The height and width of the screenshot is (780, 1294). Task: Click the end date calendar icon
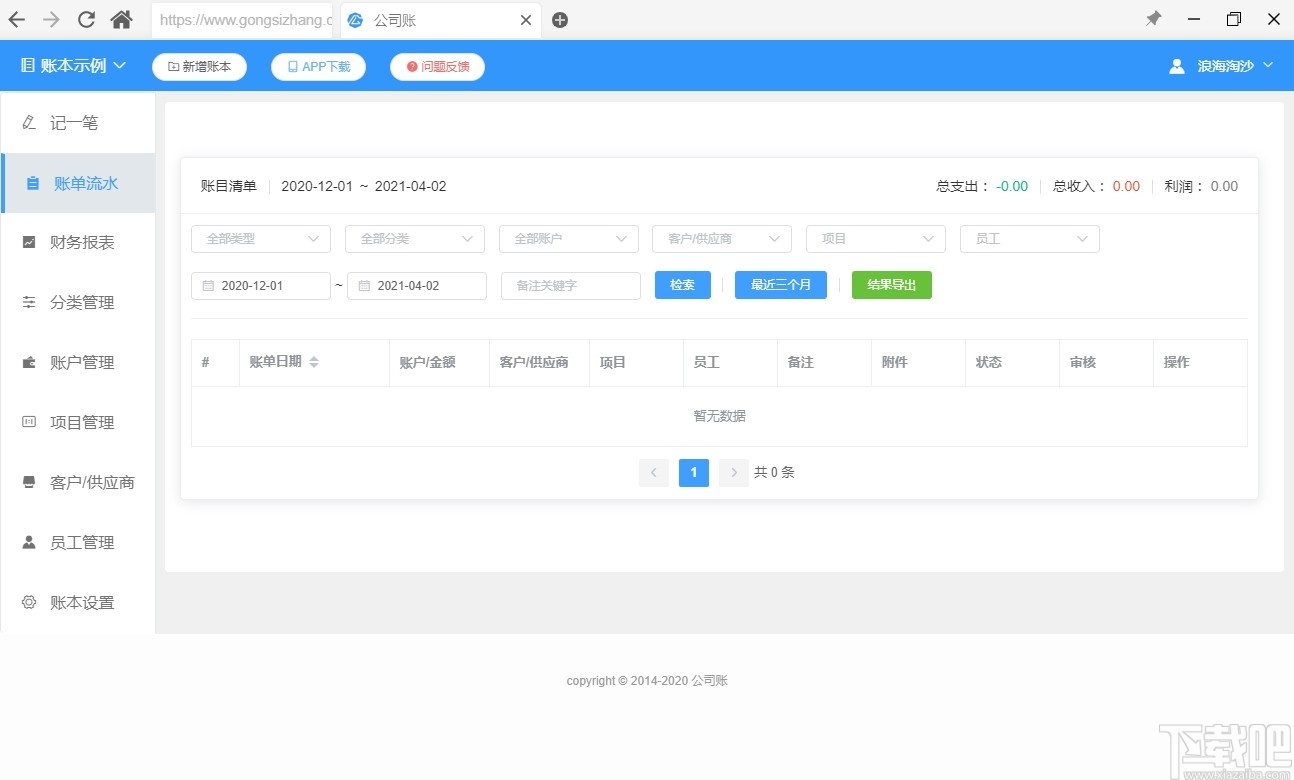click(x=364, y=286)
